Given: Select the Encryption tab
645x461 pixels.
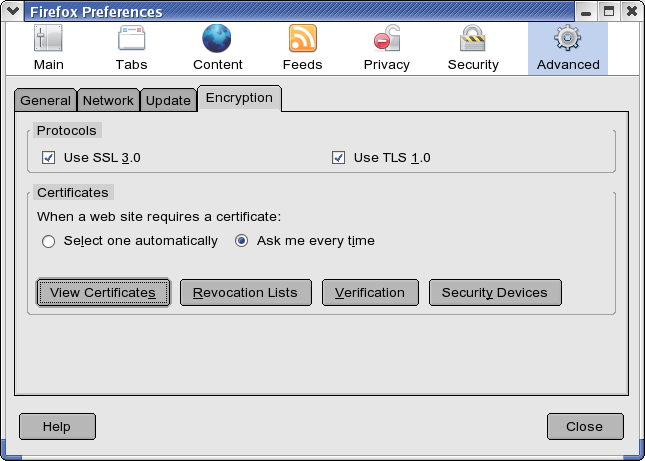Looking at the screenshot, I should click(x=239, y=98).
